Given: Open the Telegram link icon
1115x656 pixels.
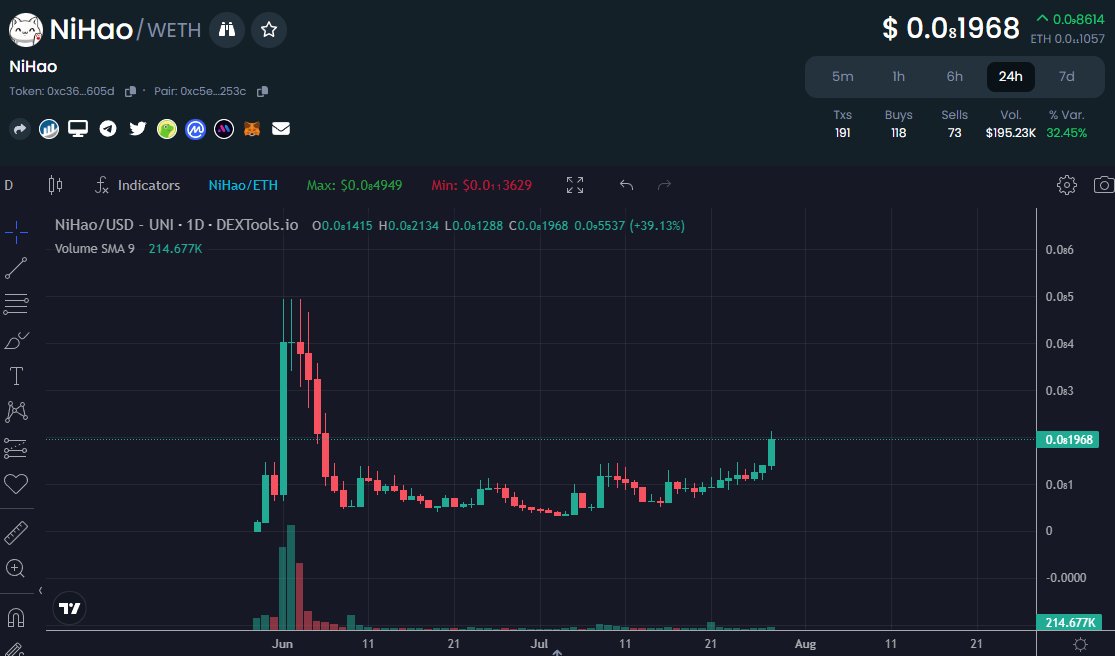Looking at the screenshot, I should point(108,129).
